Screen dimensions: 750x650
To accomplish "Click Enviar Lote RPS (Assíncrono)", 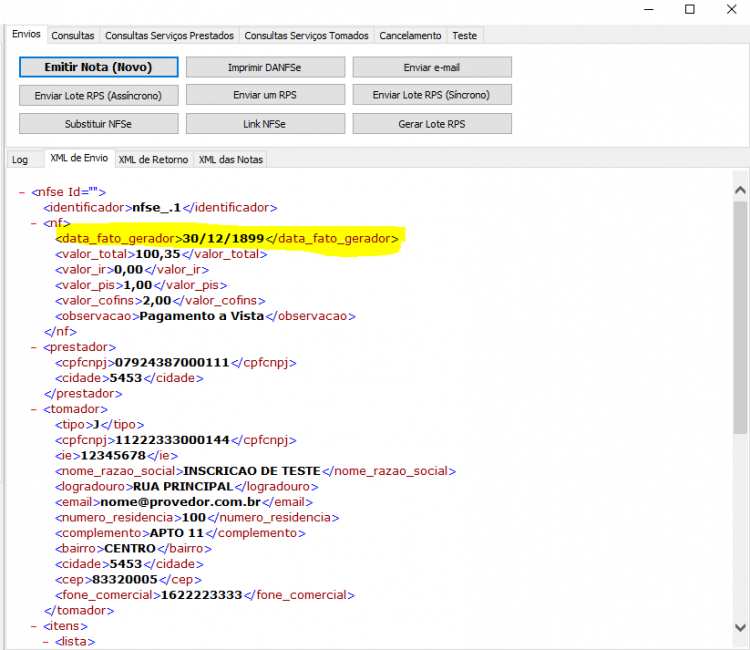I will 99,95.
